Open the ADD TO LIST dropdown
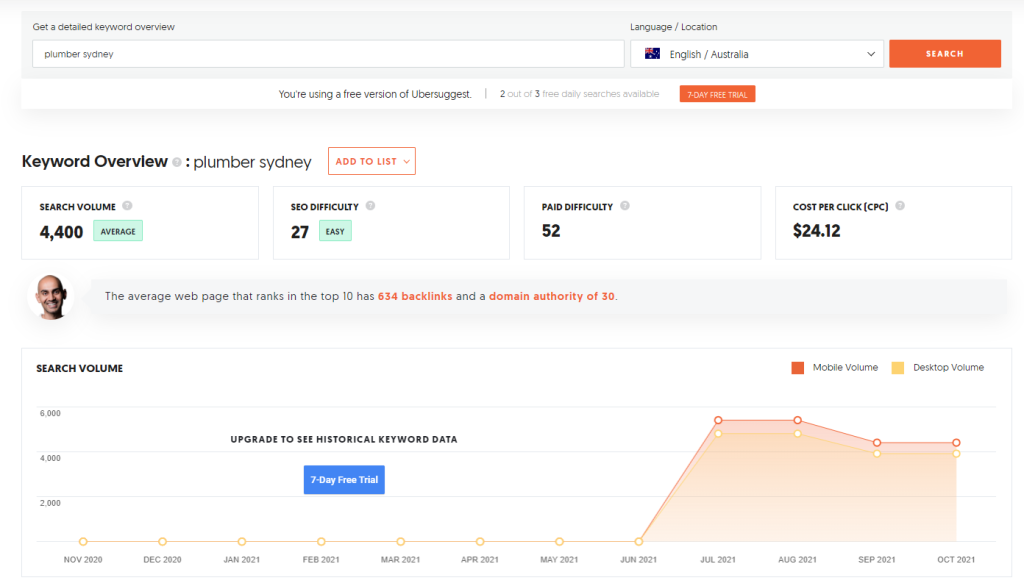 click(x=372, y=161)
